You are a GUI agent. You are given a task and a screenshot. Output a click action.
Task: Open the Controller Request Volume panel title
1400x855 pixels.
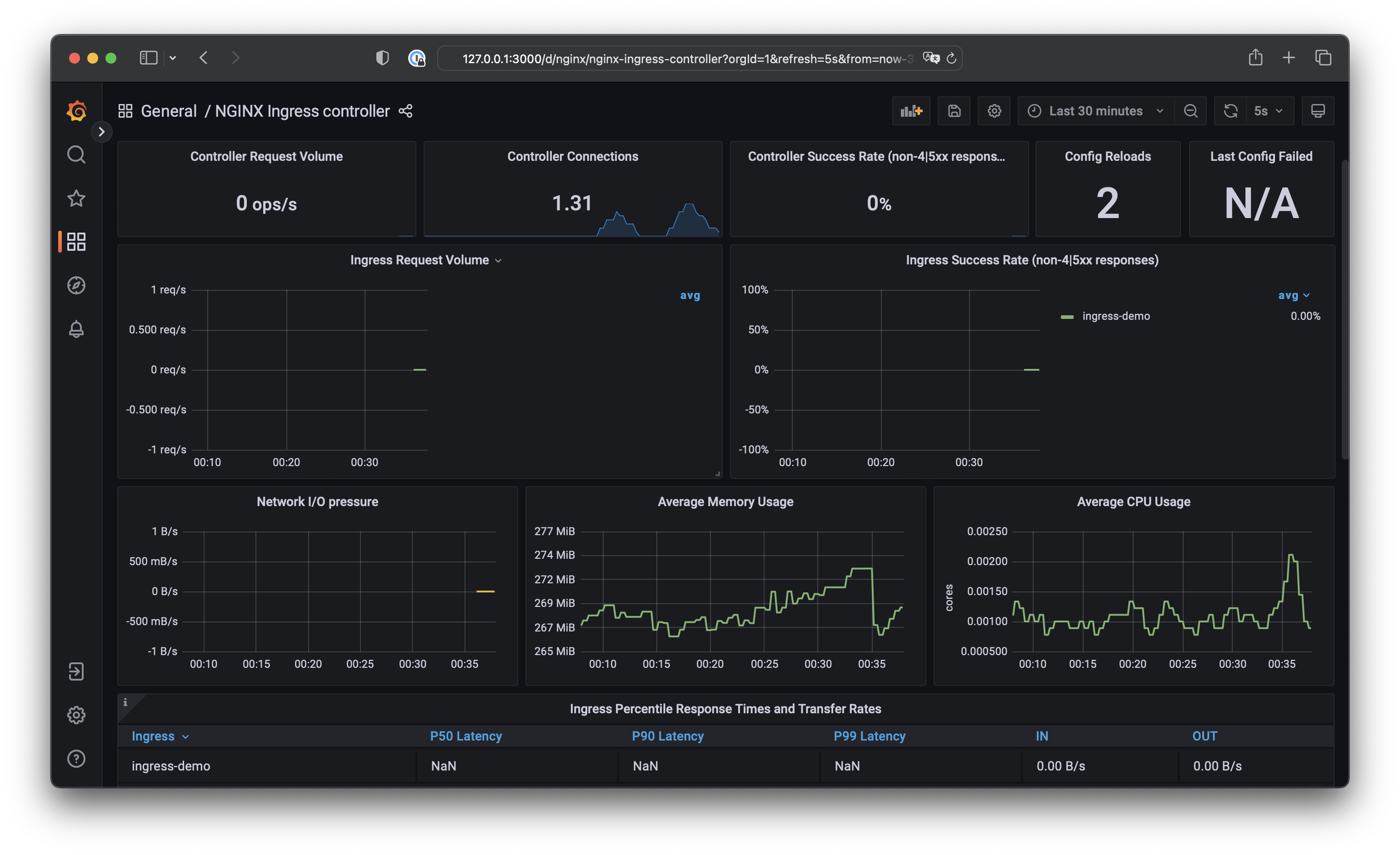(266, 156)
